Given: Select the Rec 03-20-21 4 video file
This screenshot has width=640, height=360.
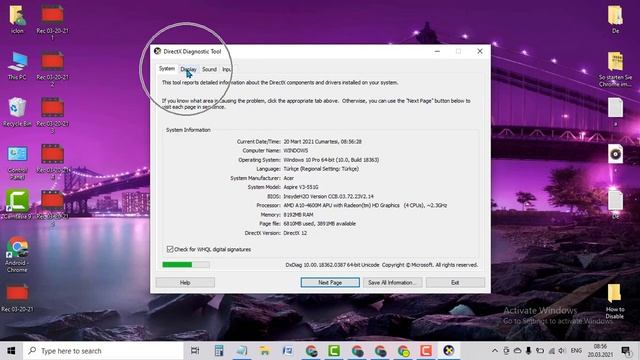Looking at the screenshot, I should 52,162.
